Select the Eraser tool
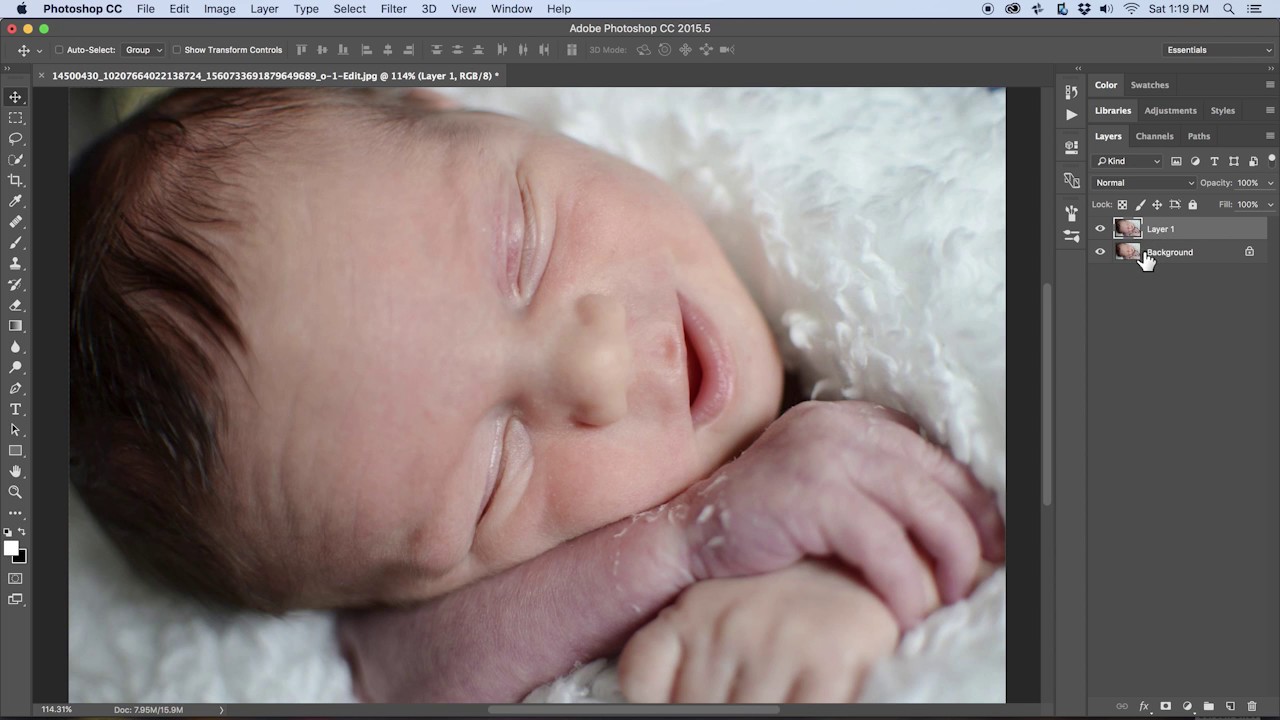The height and width of the screenshot is (720, 1280). coord(15,306)
